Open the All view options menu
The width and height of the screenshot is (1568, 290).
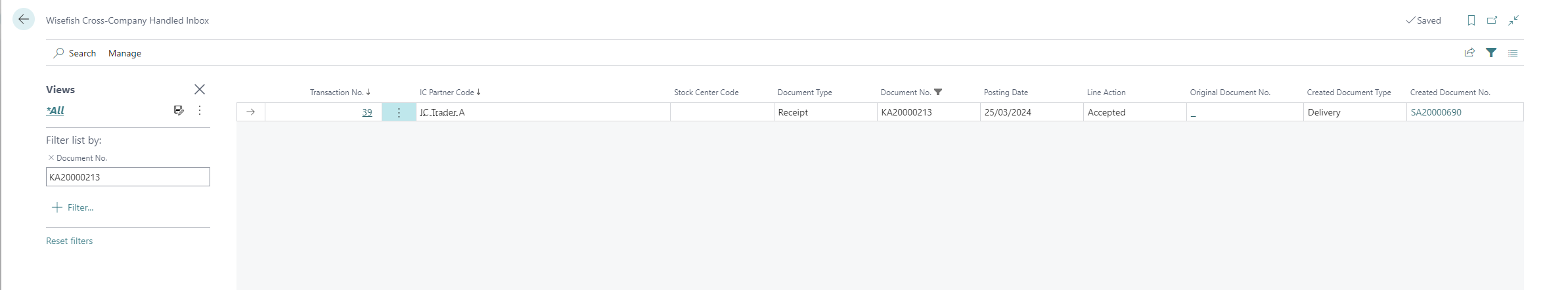click(200, 110)
